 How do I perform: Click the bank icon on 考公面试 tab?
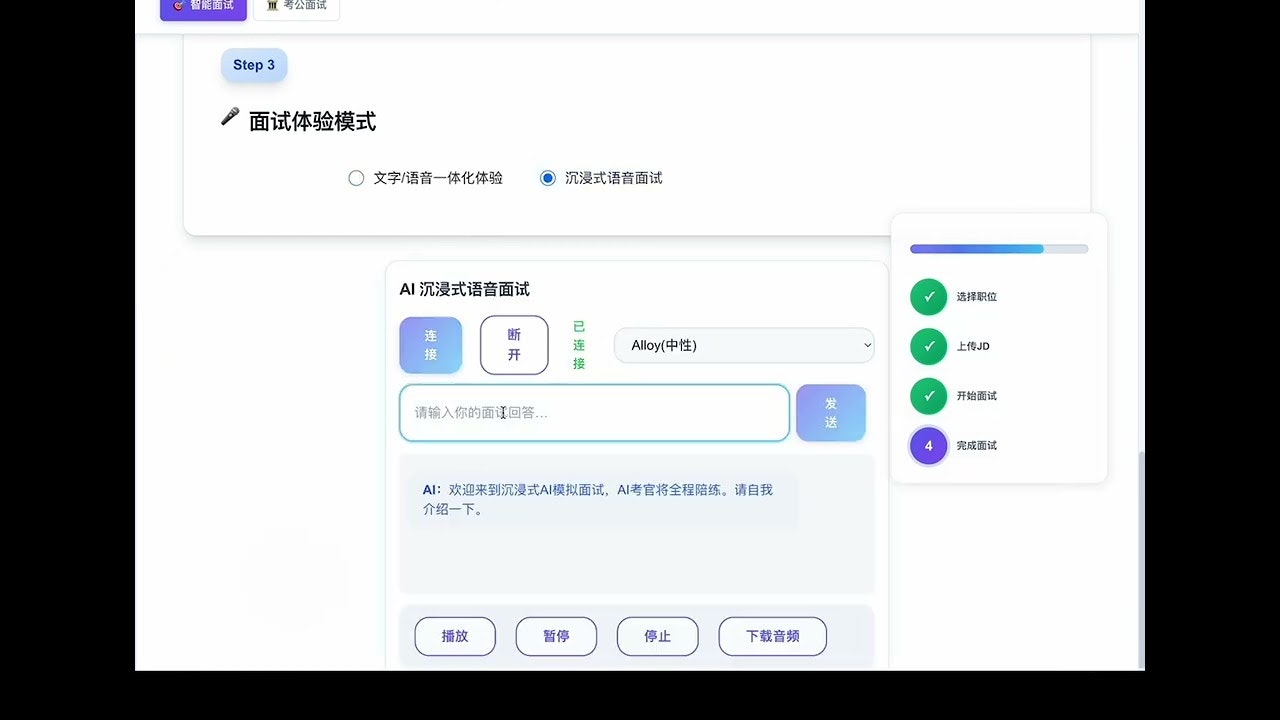270,5
